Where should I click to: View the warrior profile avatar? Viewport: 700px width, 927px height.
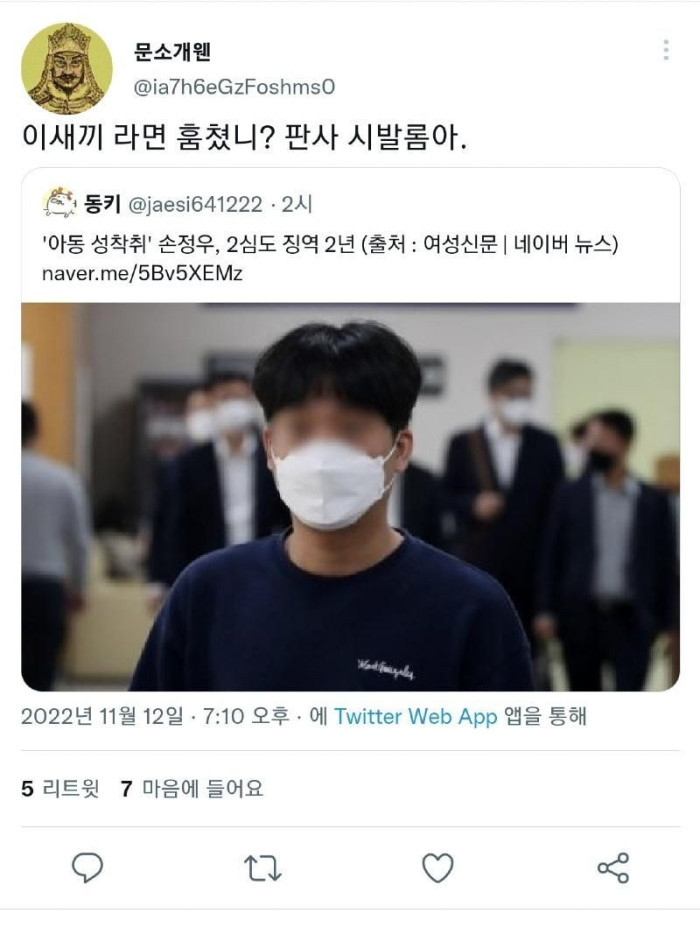coord(67,68)
